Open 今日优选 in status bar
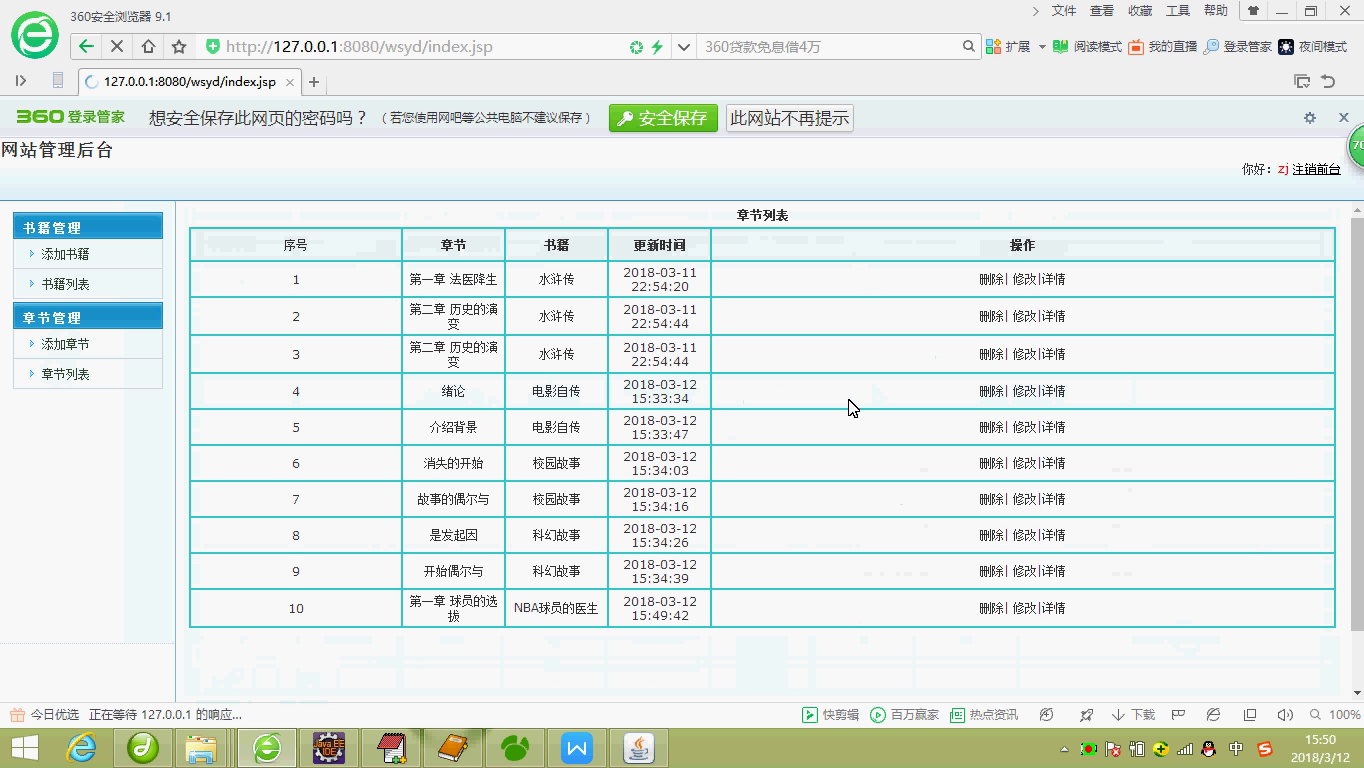The height and width of the screenshot is (768, 1364). tap(45, 715)
